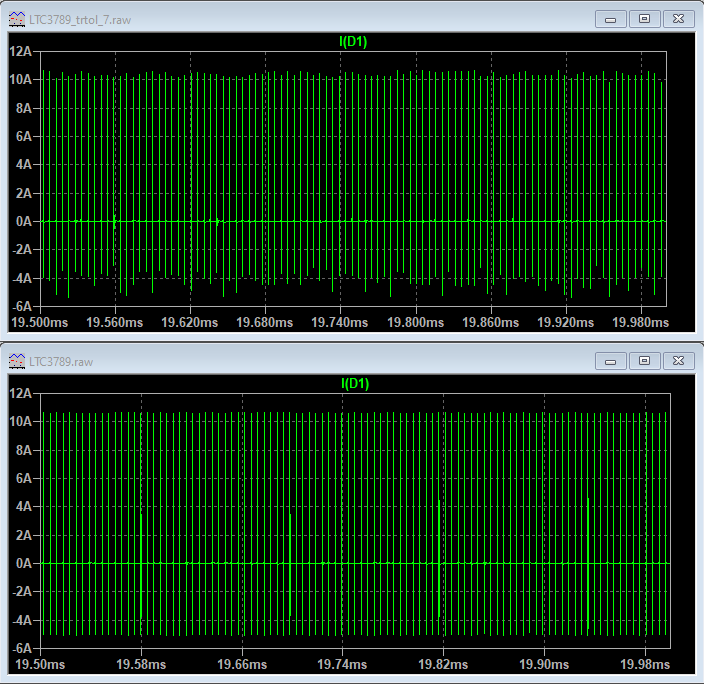Image resolution: width=704 pixels, height=684 pixels.
Task: Click the 19.680ms time axis label
Action: click(264, 322)
